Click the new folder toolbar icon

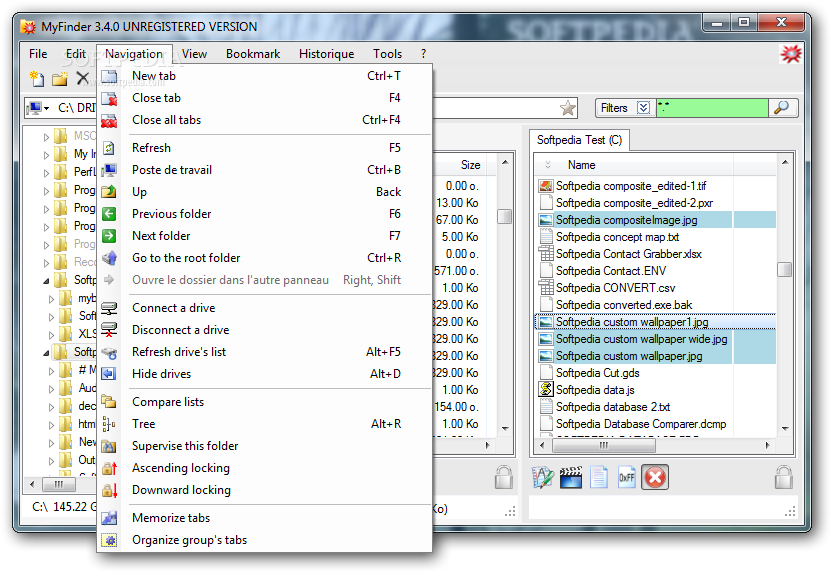pos(60,79)
